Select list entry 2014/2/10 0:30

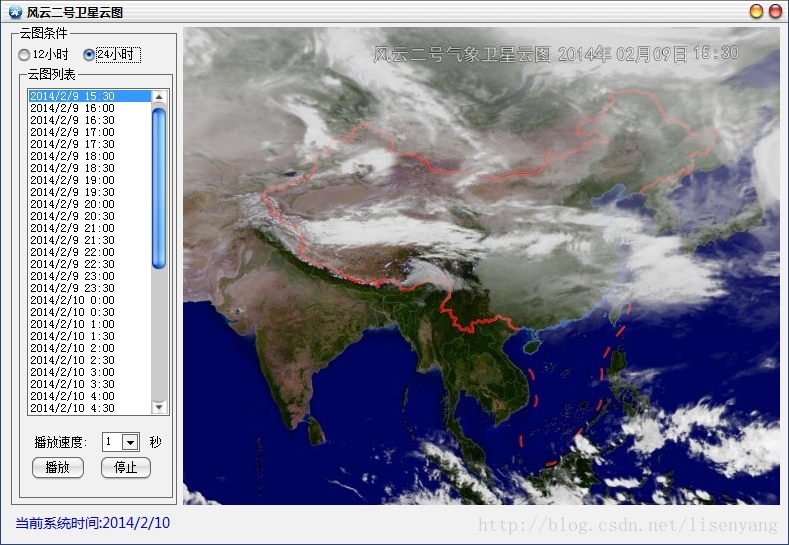point(90,312)
